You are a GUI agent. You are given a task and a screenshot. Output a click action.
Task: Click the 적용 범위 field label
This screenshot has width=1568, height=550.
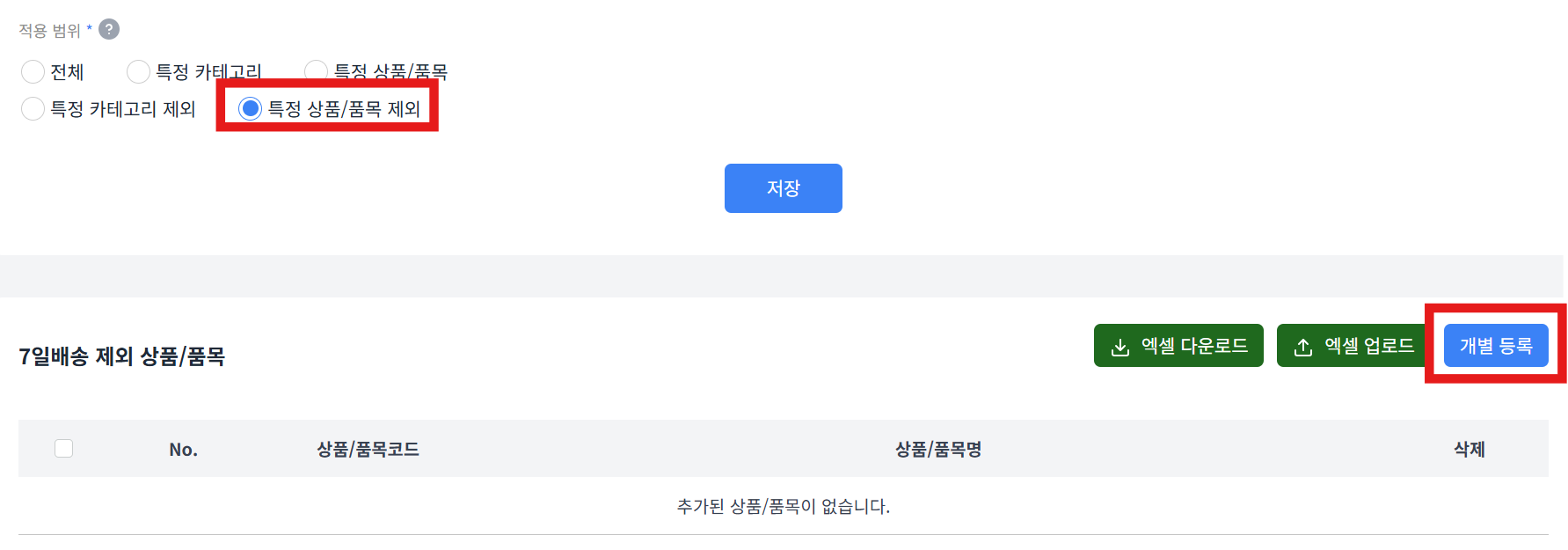[50, 31]
